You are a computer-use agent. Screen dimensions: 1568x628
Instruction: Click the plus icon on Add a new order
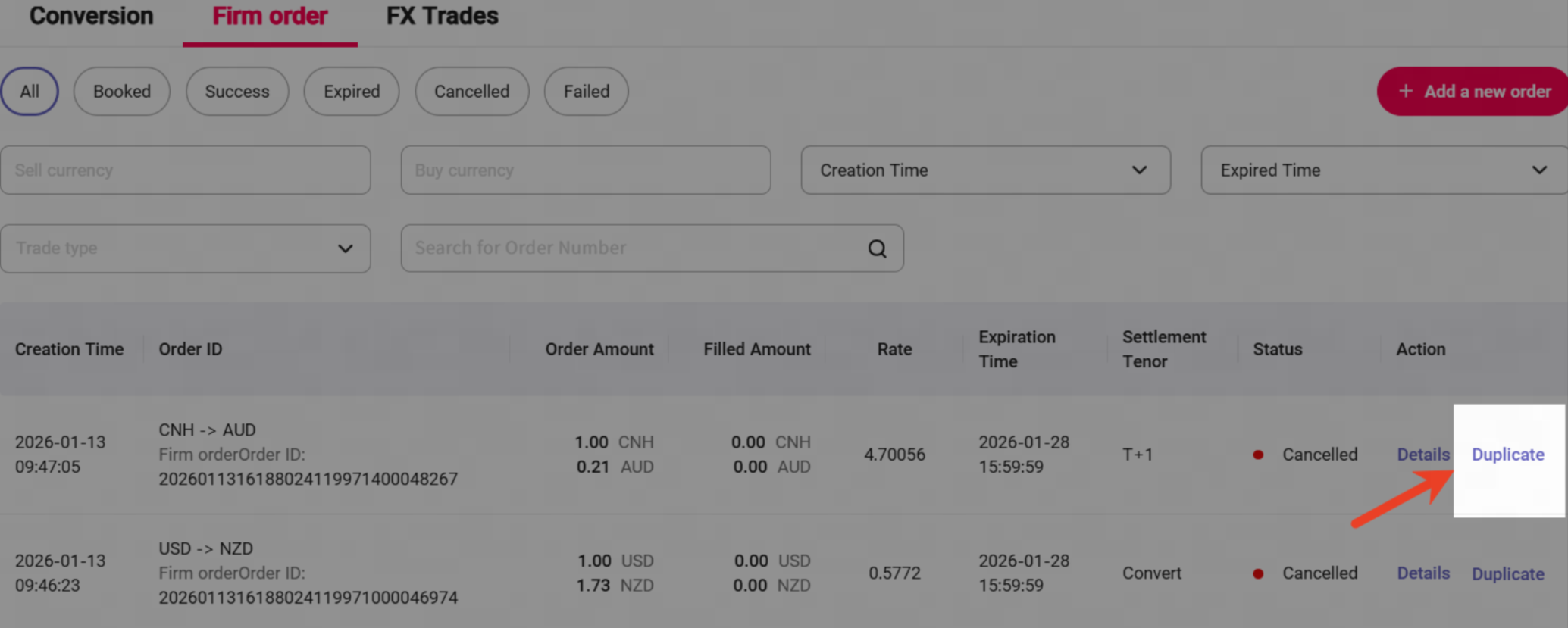pyautogui.click(x=1406, y=92)
